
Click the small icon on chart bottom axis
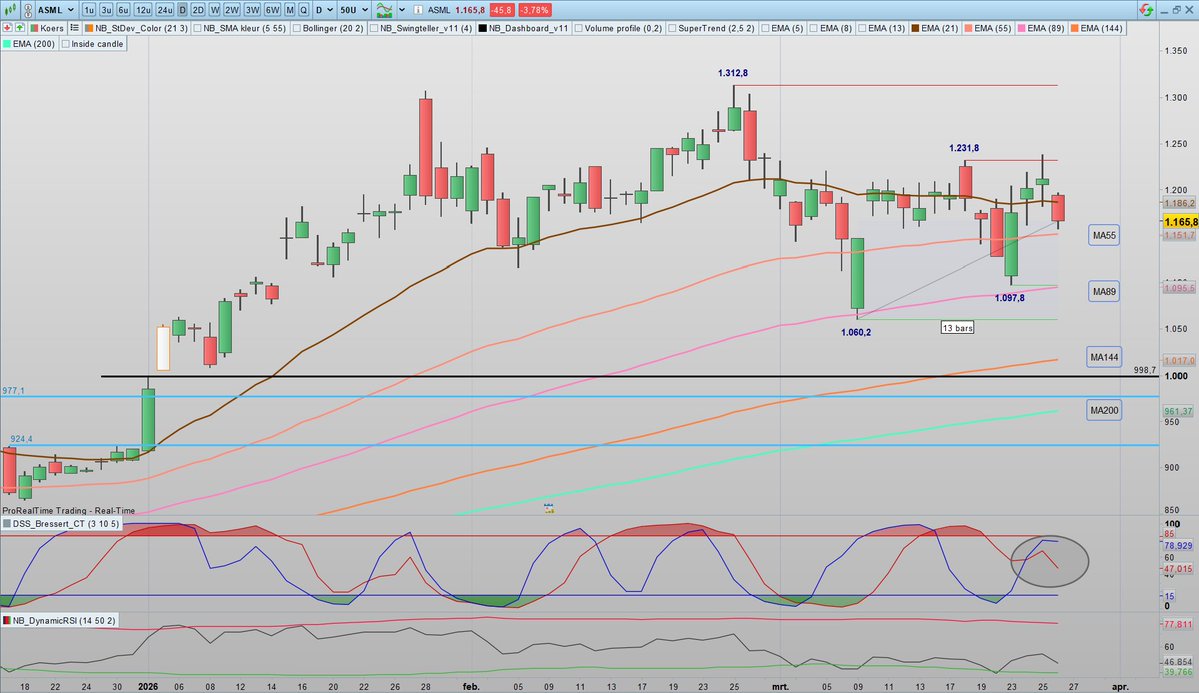point(549,507)
